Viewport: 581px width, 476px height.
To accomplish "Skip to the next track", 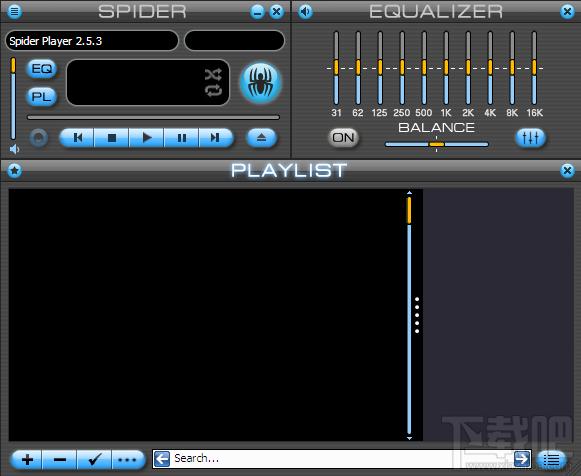I will pos(216,138).
